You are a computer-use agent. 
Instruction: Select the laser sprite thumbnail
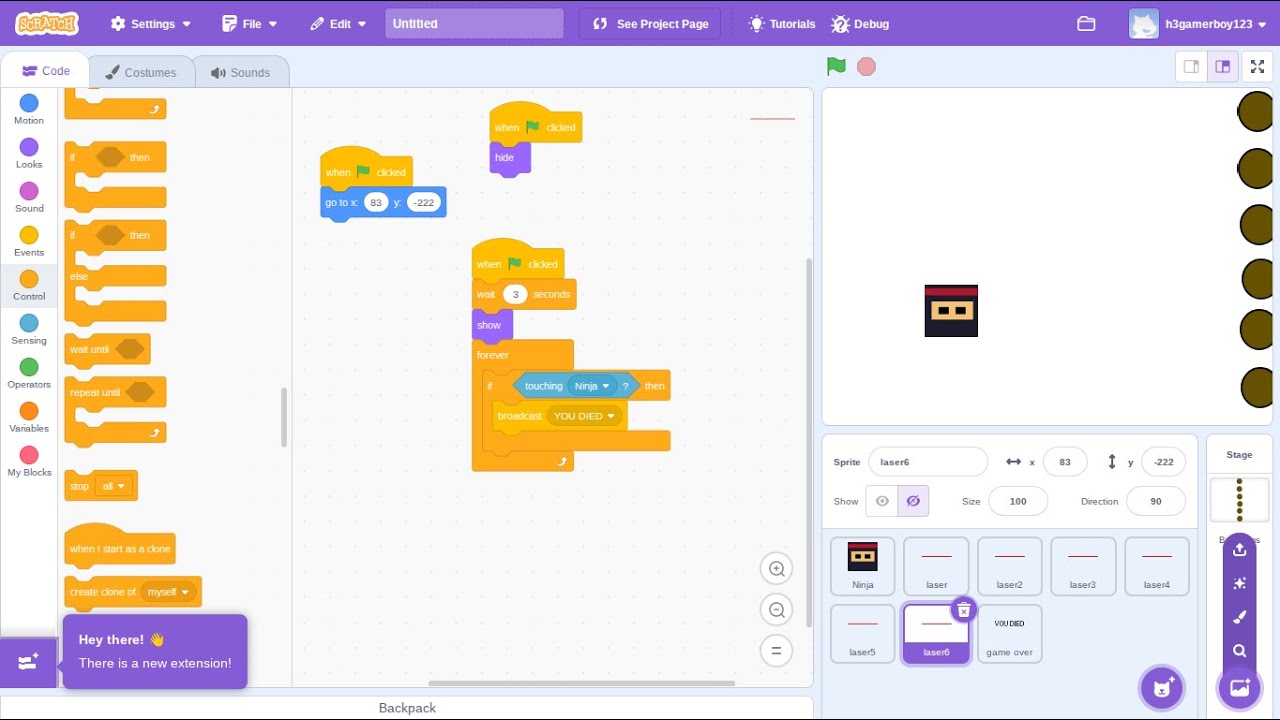coord(936,566)
